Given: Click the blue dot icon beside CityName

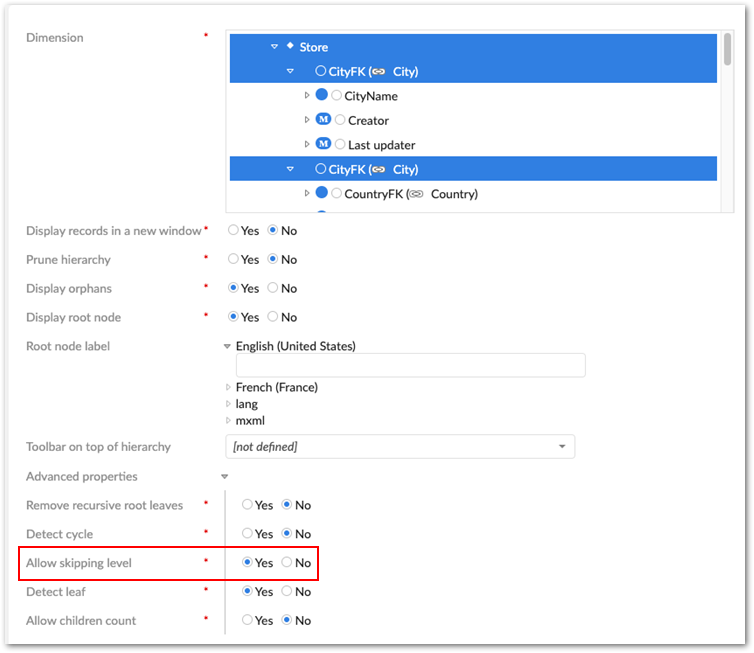Looking at the screenshot, I should tap(322, 96).
